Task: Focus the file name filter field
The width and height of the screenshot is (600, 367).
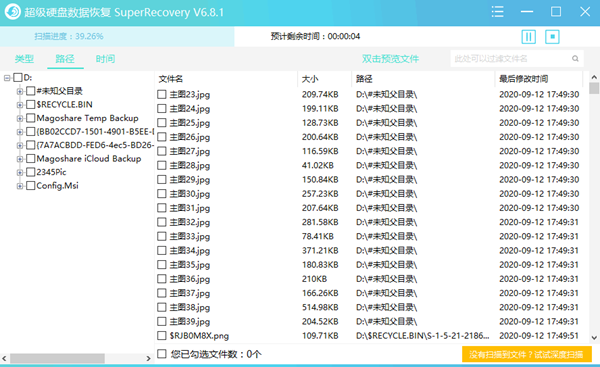Action: point(517,59)
